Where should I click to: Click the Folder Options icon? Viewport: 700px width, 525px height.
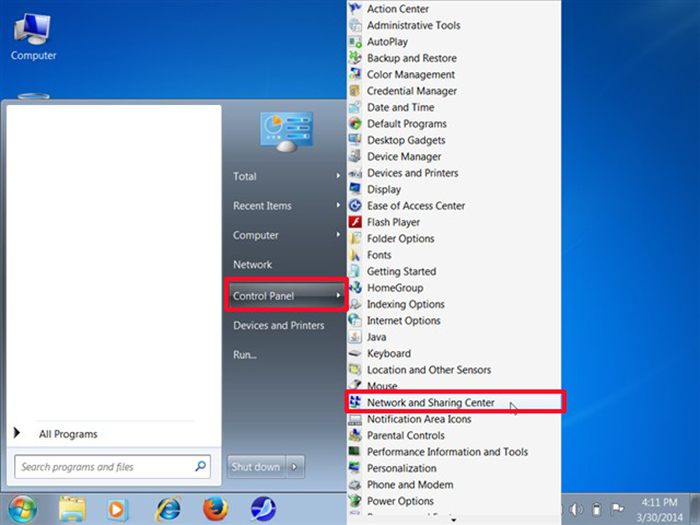355,238
